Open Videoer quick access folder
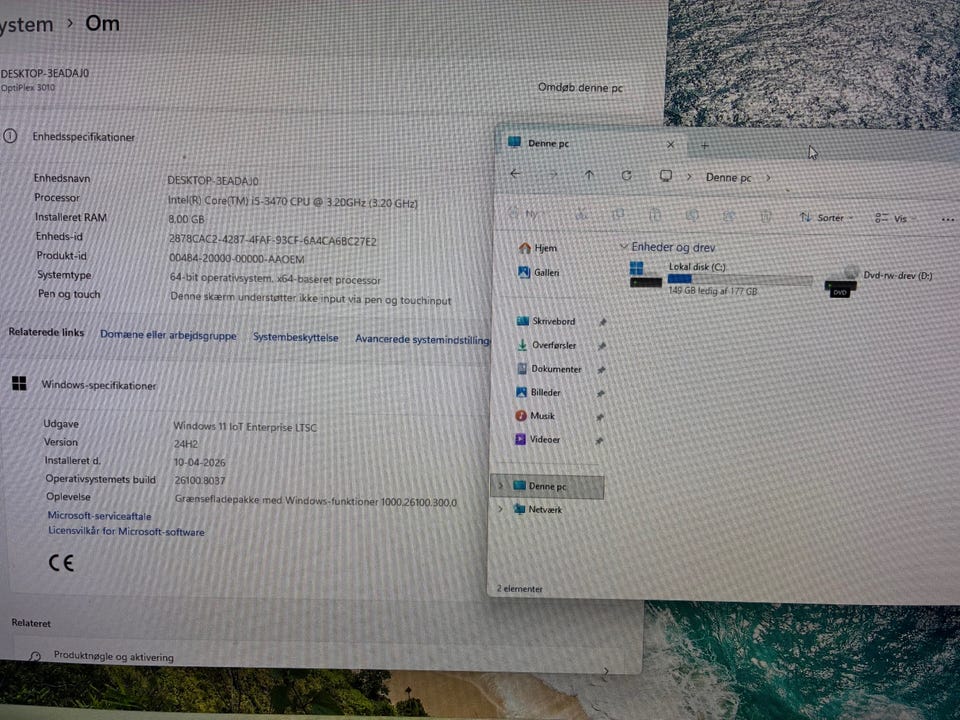Image resolution: width=960 pixels, height=720 pixels. (x=538, y=440)
